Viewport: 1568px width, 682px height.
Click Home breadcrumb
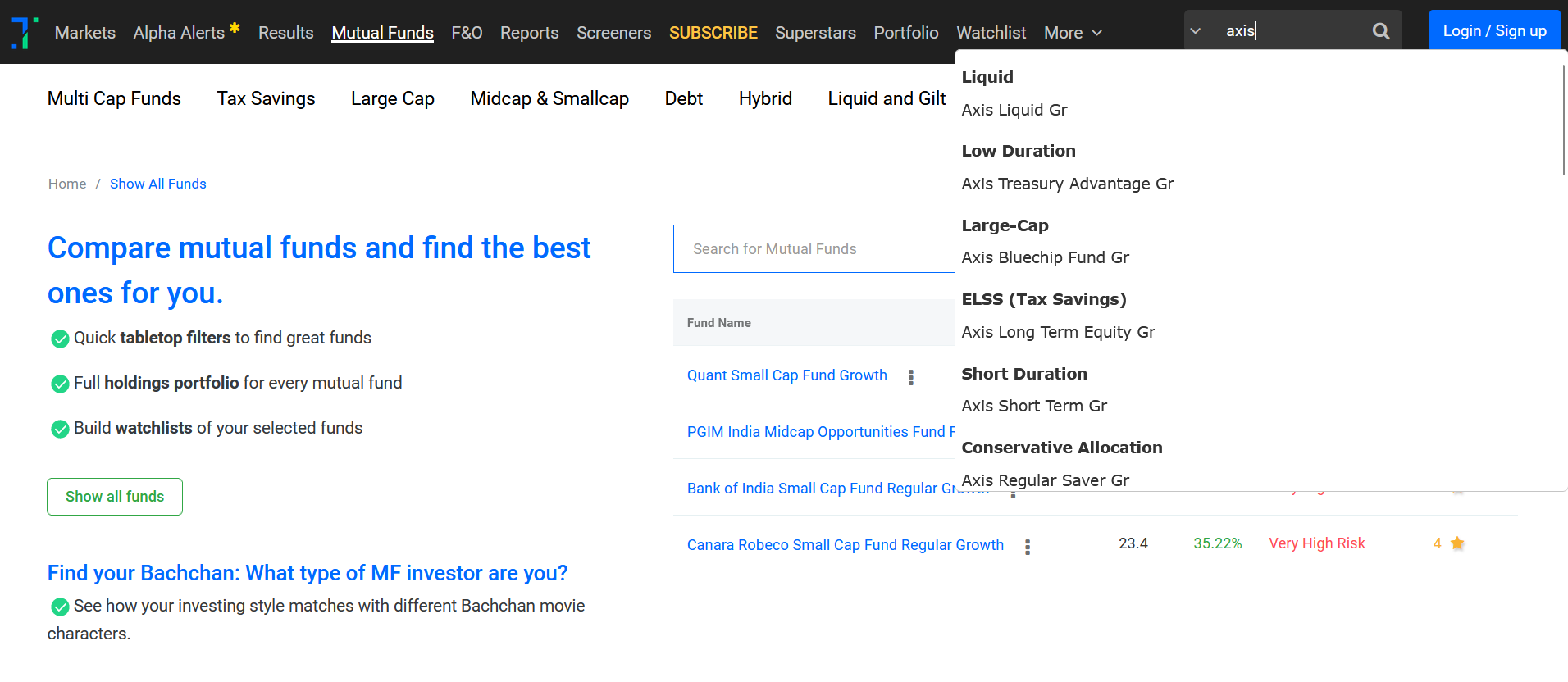67,184
